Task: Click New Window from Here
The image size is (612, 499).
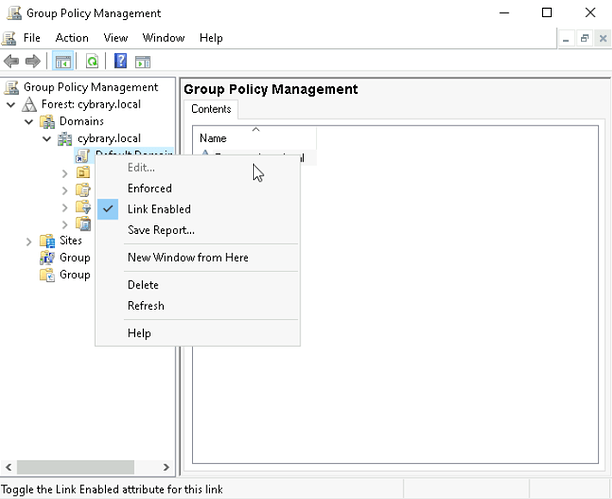Action: point(188,257)
